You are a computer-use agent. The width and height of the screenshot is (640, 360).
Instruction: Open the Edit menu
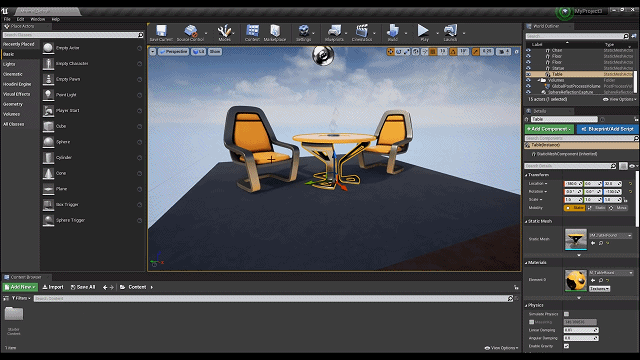20,19
